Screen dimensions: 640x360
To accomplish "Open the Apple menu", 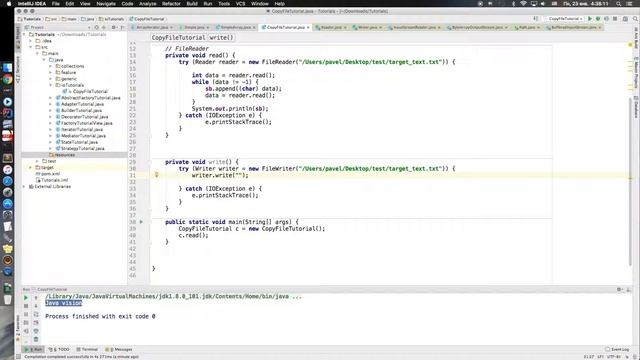I will [9, 4].
